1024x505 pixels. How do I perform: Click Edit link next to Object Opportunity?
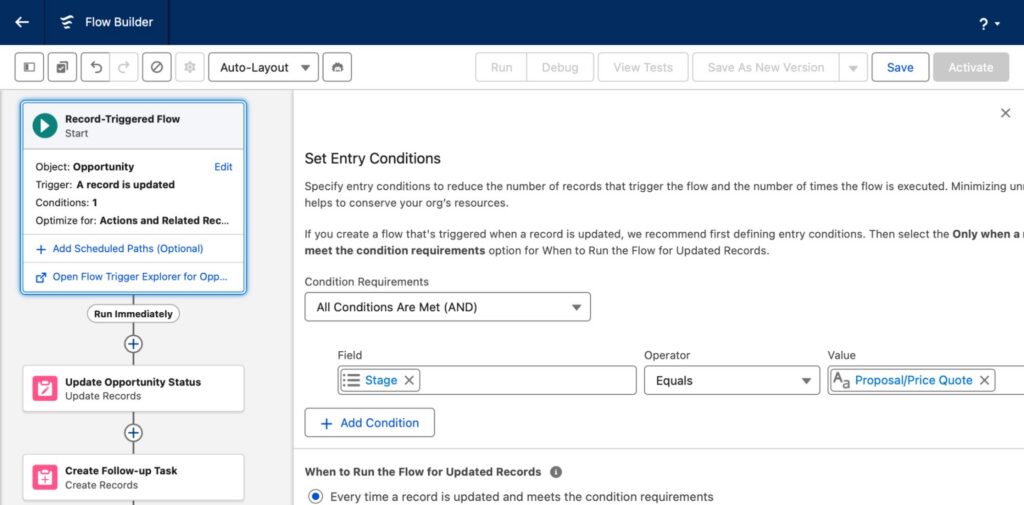[223, 167]
